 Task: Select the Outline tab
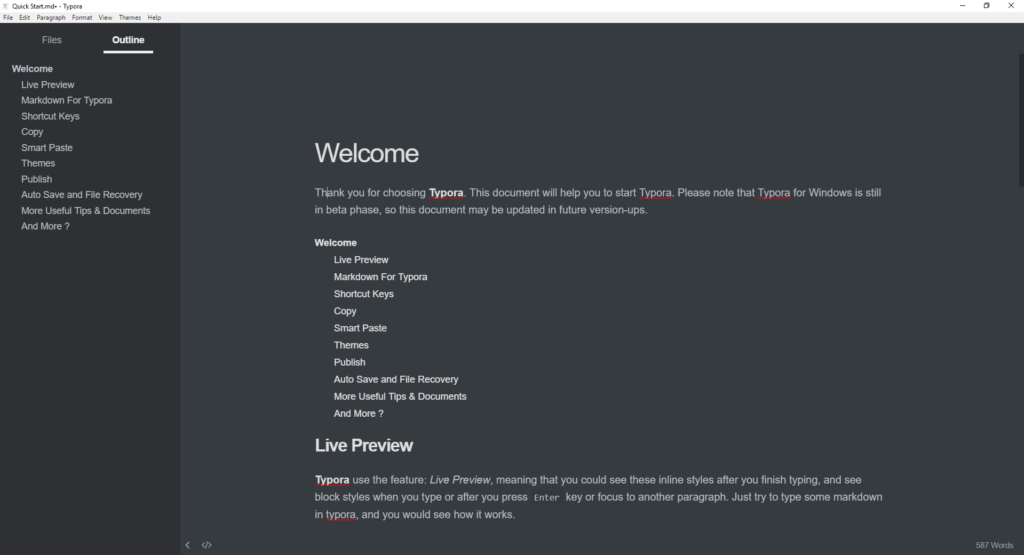click(128, 40)
